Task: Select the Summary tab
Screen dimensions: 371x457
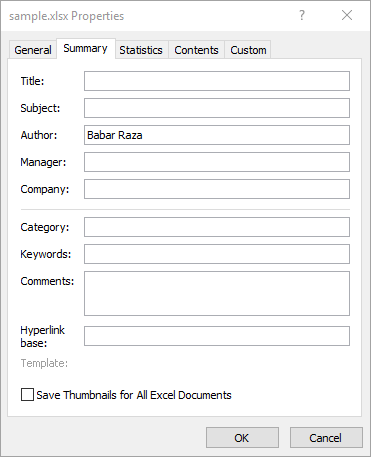Action: 86,49
